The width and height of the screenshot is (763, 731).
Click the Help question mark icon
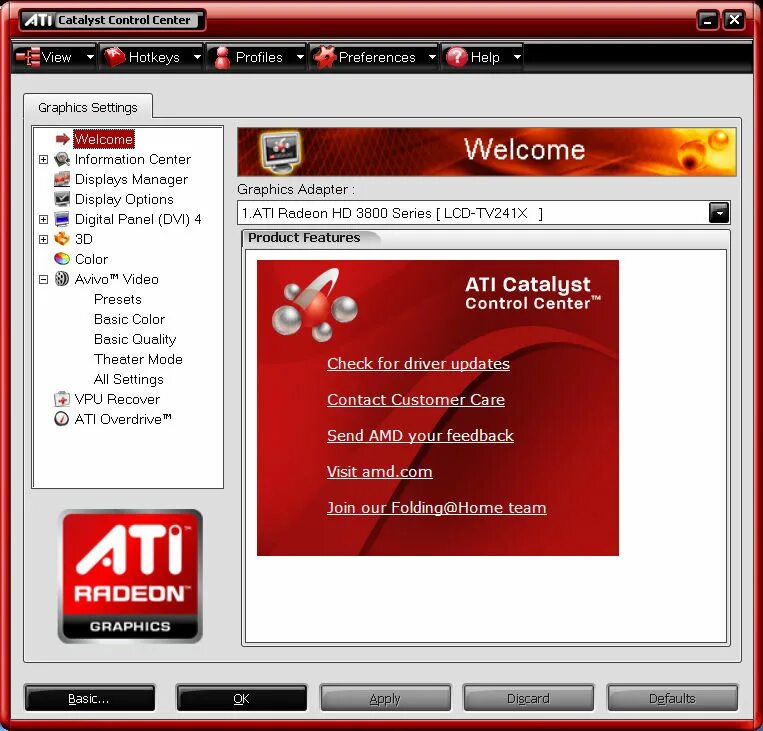pyautogui.click(x=456, y=57)
